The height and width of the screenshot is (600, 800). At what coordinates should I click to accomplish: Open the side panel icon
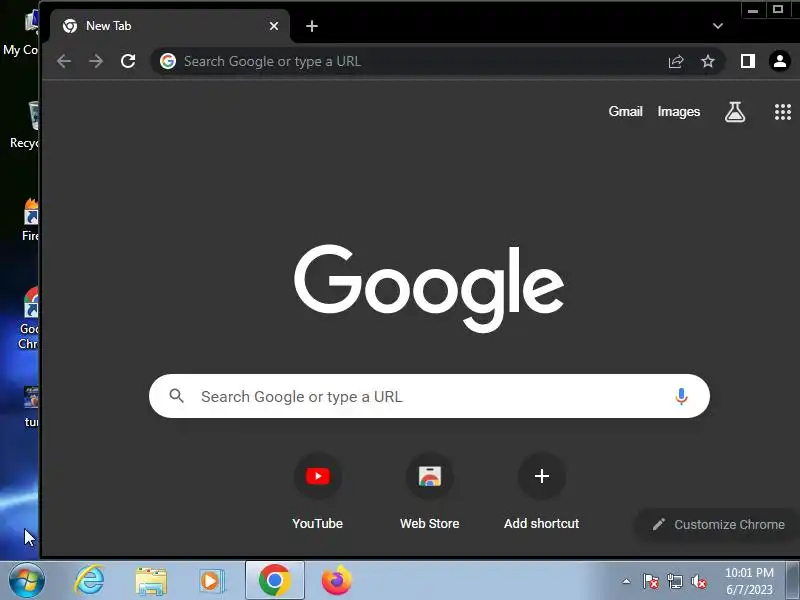[747, 61]
